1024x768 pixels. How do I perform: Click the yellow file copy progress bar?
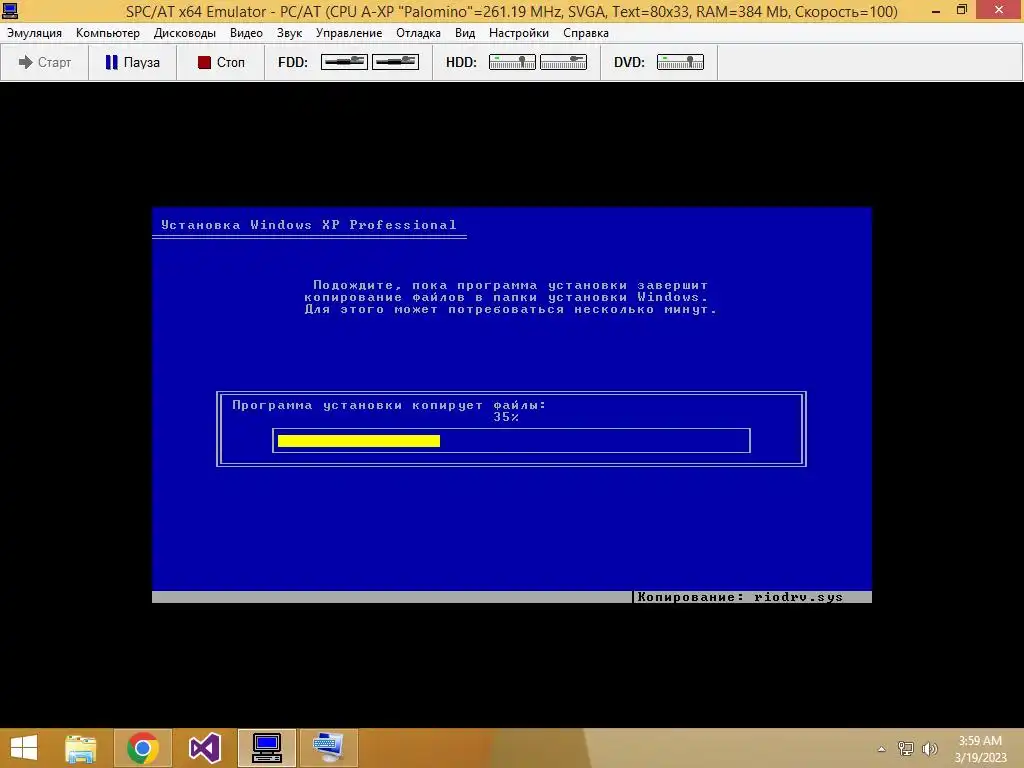tap(359, 441)
